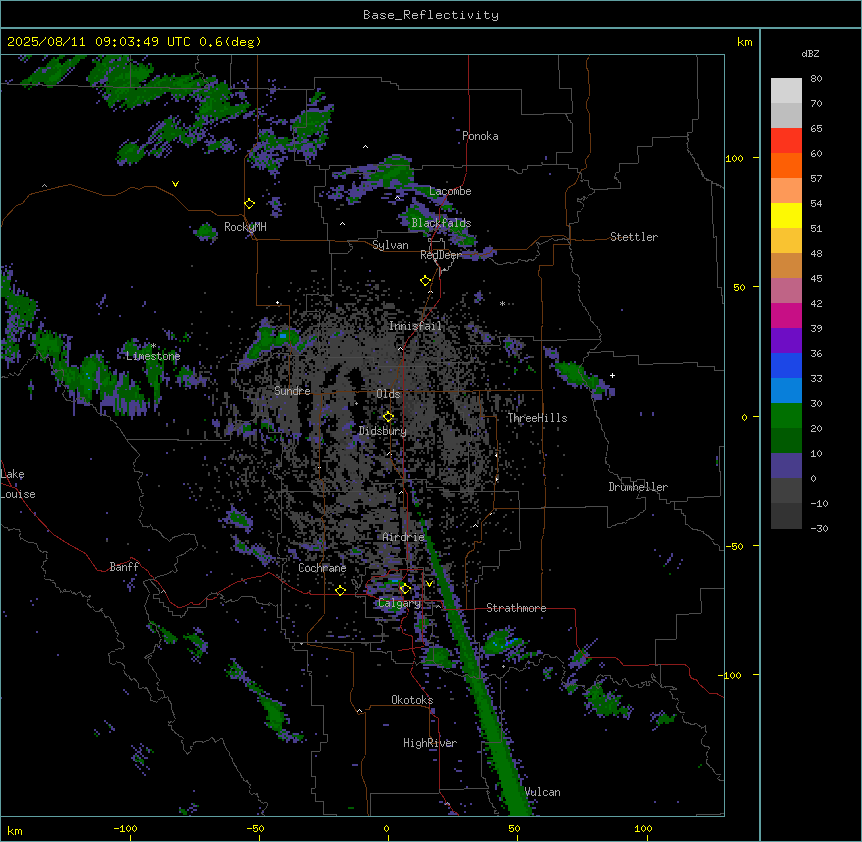Click the -50 tick on bottom axis
Image resolution: width=862 pixels, height=842 pixels.
255,828
